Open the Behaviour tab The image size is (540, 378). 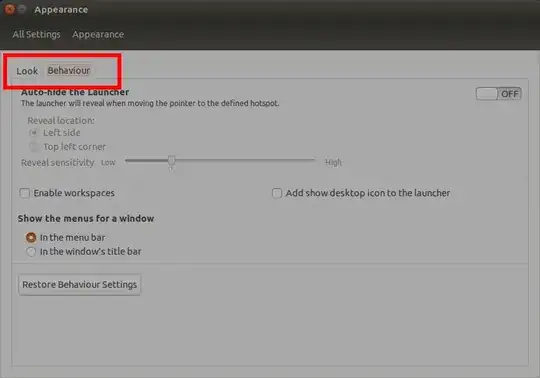coord(69,71)
